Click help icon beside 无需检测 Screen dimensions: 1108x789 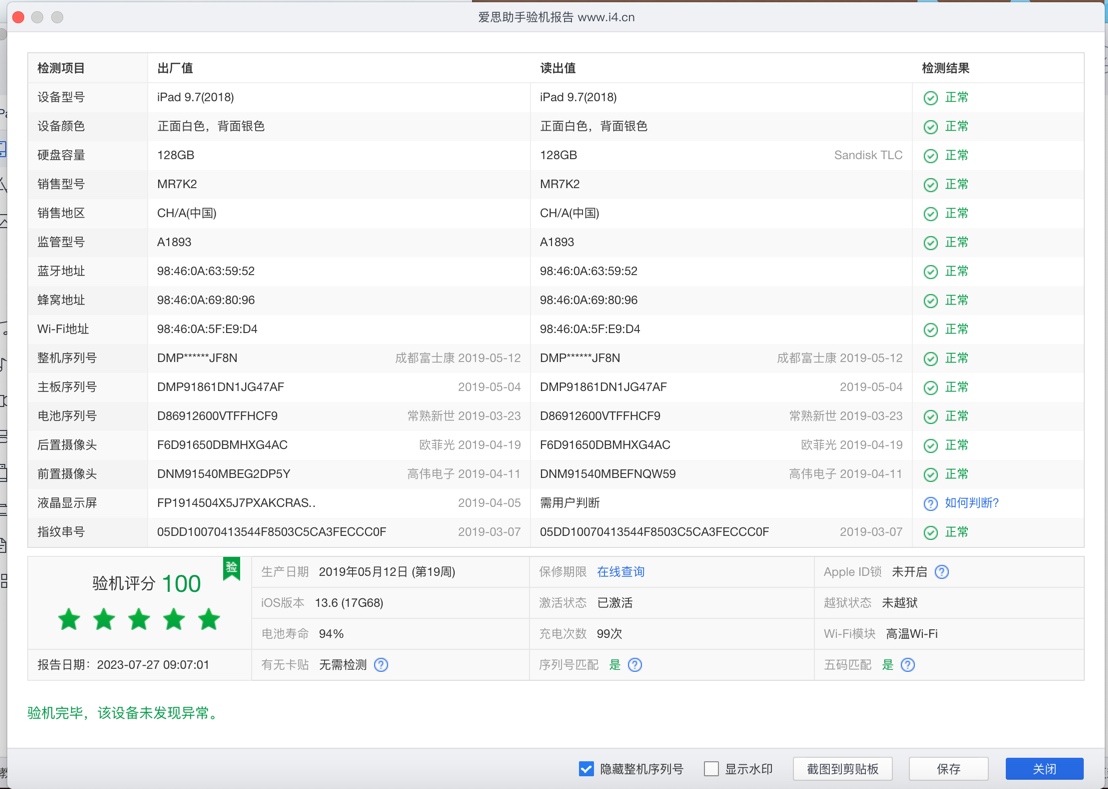point(381,665)
